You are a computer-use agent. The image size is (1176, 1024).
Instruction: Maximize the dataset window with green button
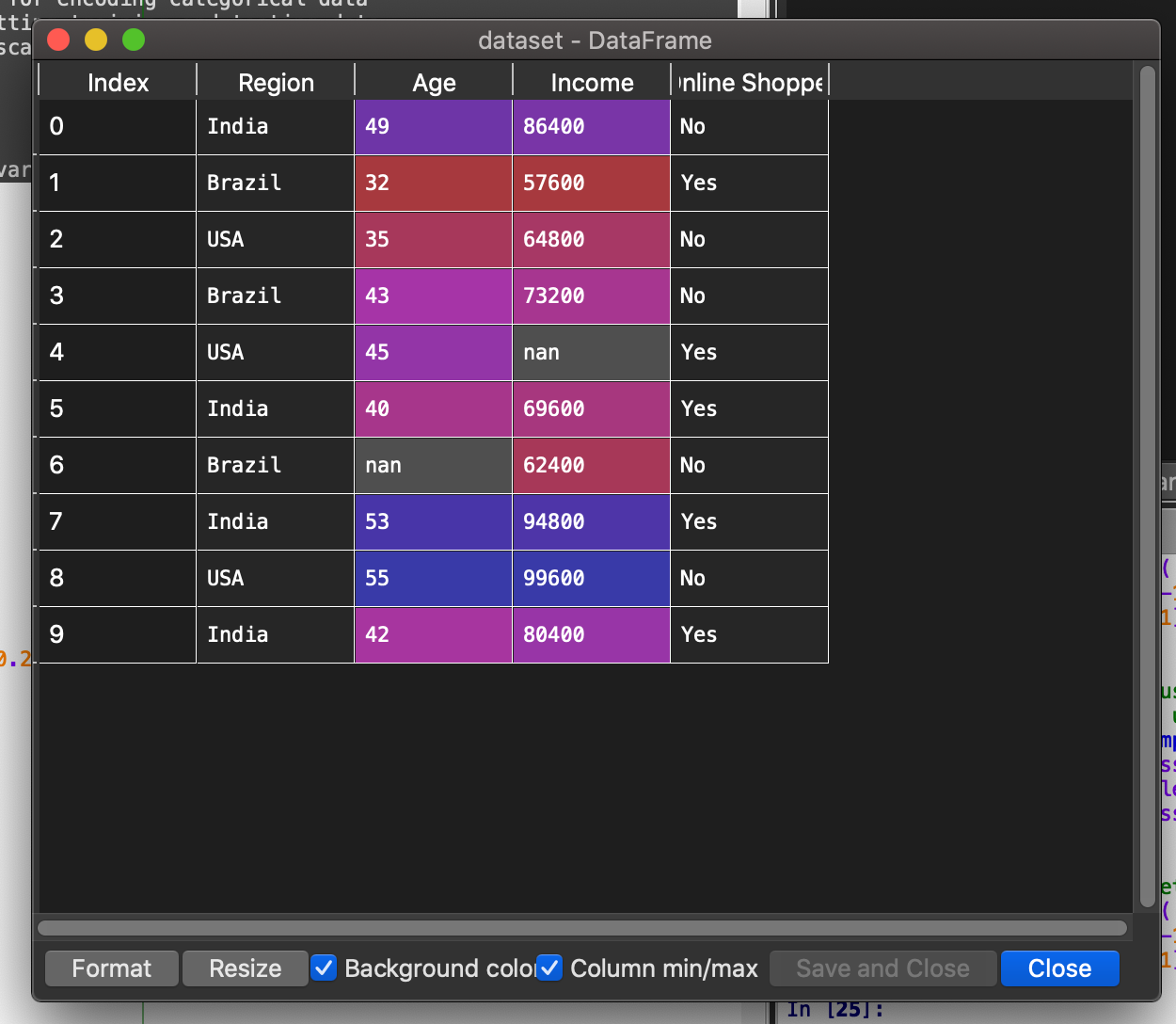click(x=134, y=40)
